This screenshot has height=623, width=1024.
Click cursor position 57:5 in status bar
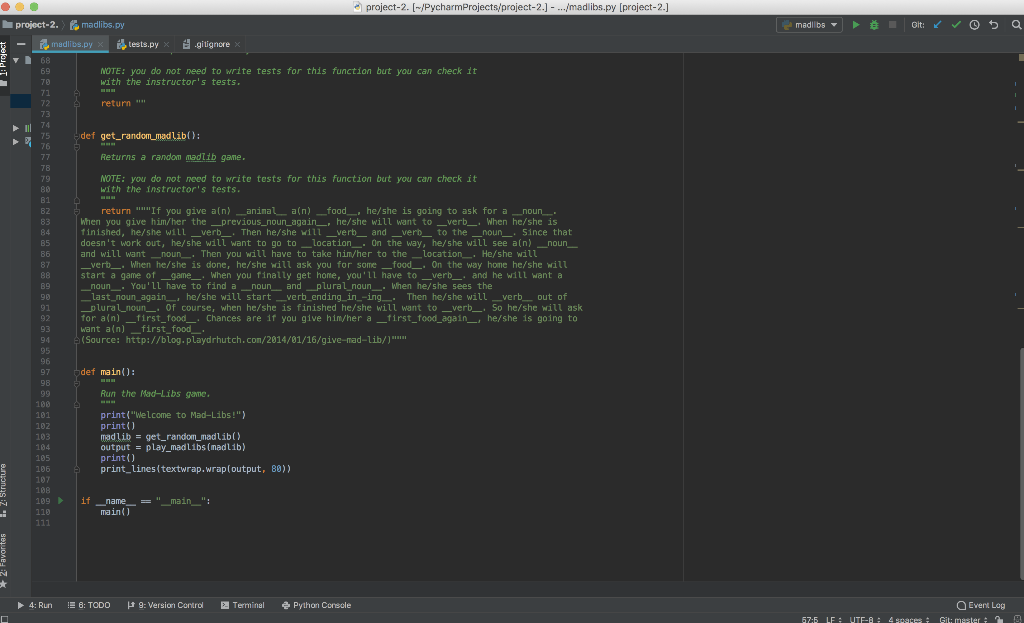point(810,620)
